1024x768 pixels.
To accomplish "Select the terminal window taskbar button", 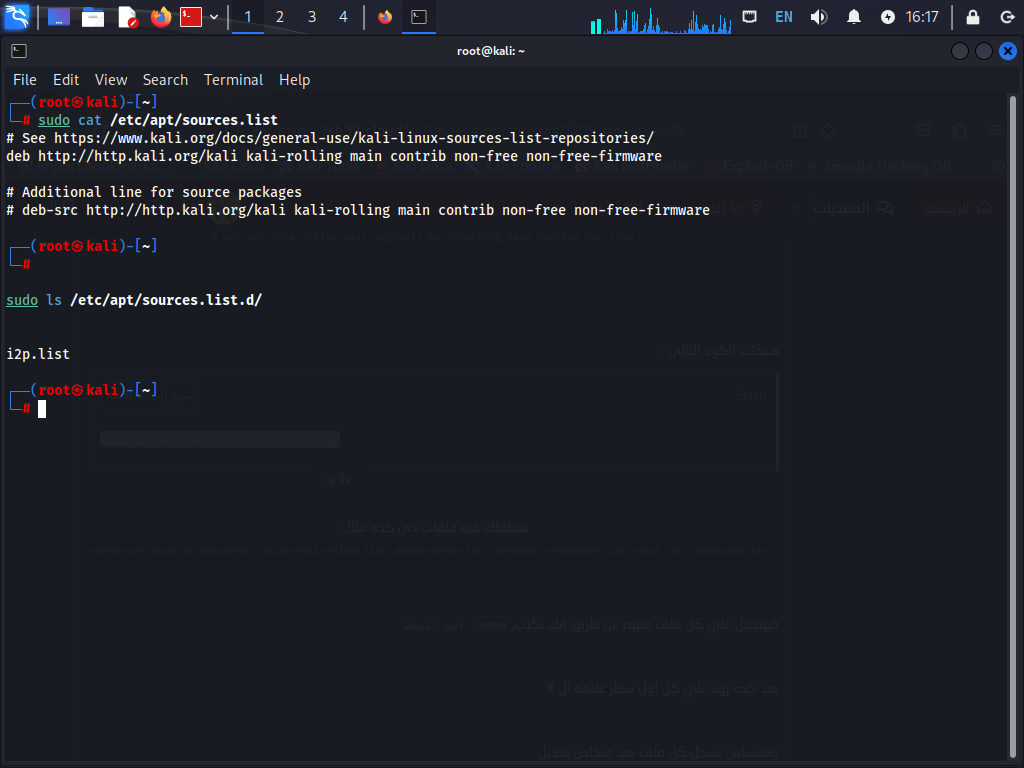I will pos(419,16).
